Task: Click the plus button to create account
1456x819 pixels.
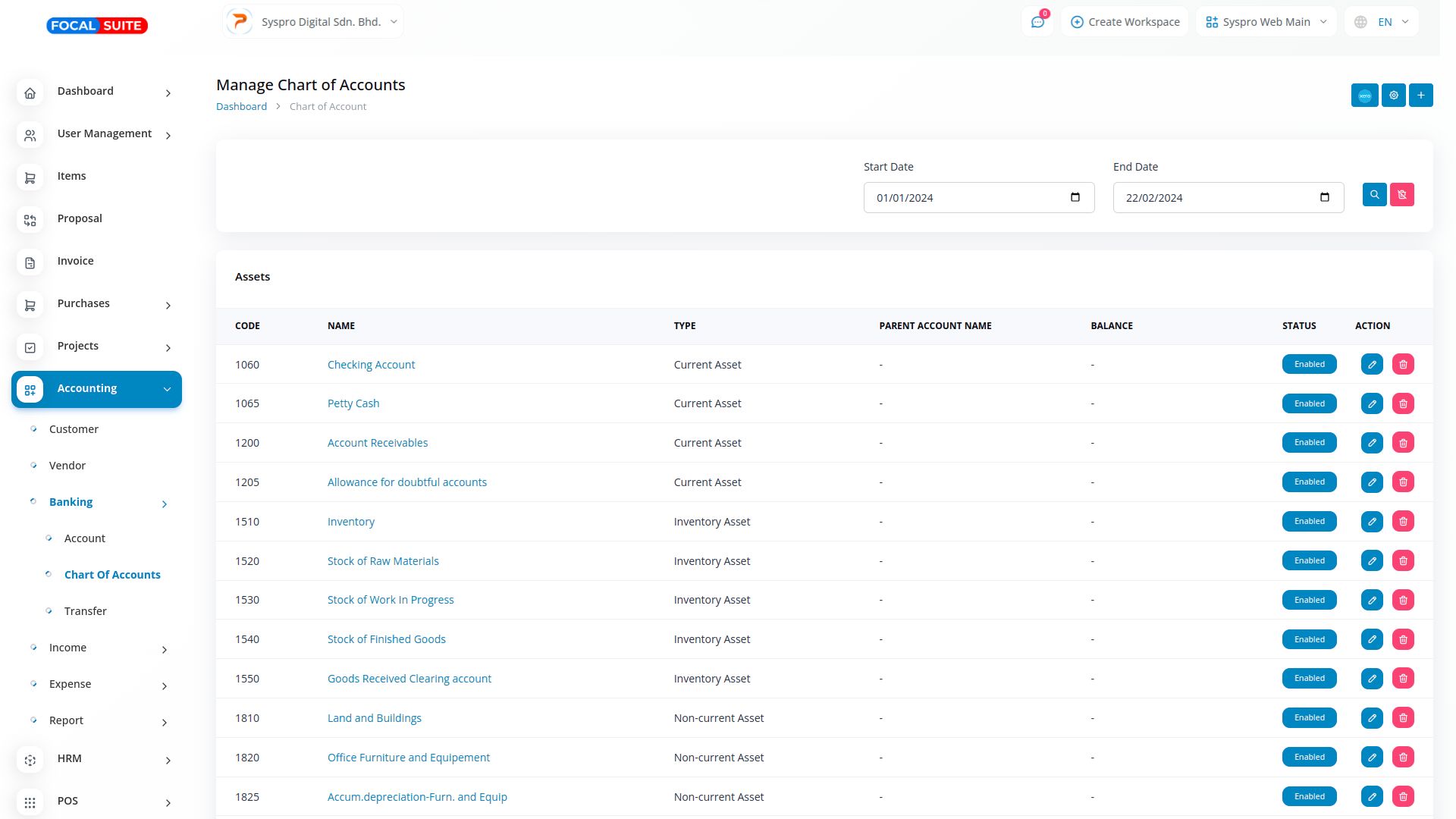Action: click(1420, 96)
